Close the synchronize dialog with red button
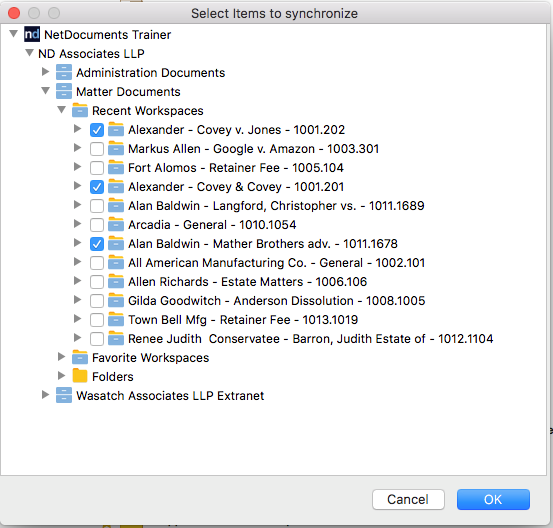 14,13
